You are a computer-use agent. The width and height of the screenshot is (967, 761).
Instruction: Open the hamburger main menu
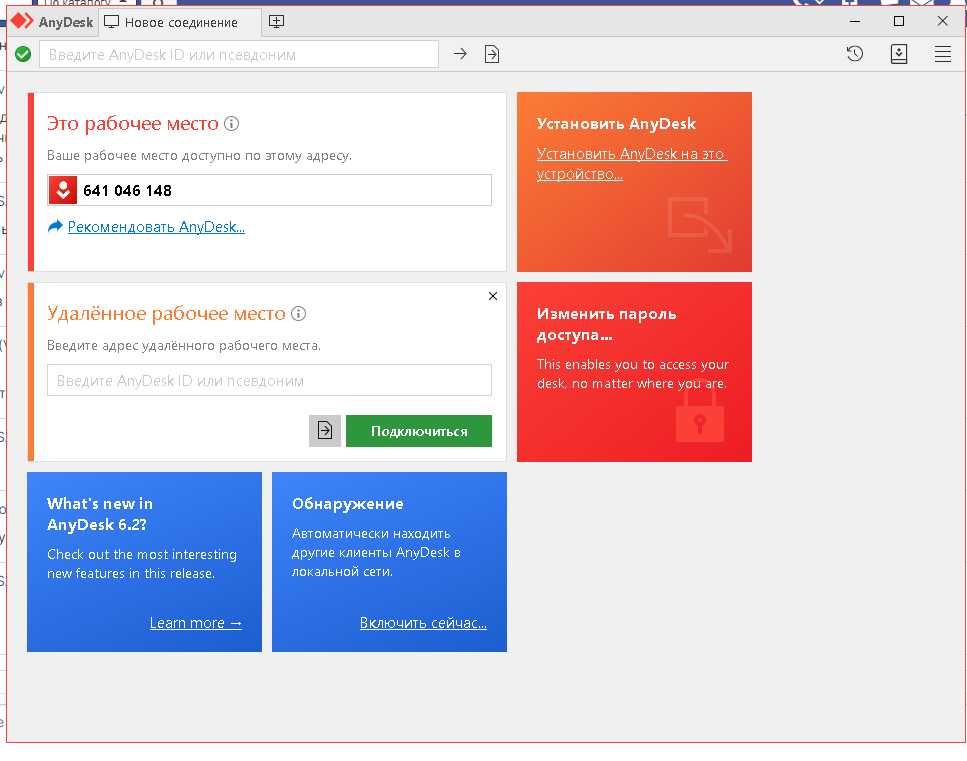click(942, 54)
